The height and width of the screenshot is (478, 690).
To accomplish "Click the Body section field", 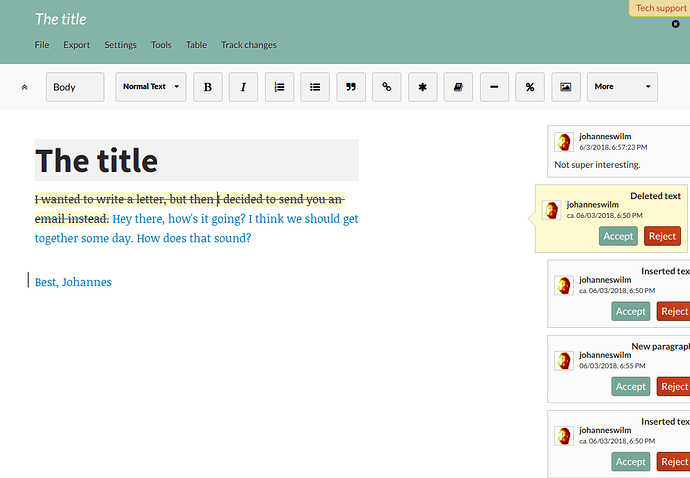I will click(x=75, y=87).
